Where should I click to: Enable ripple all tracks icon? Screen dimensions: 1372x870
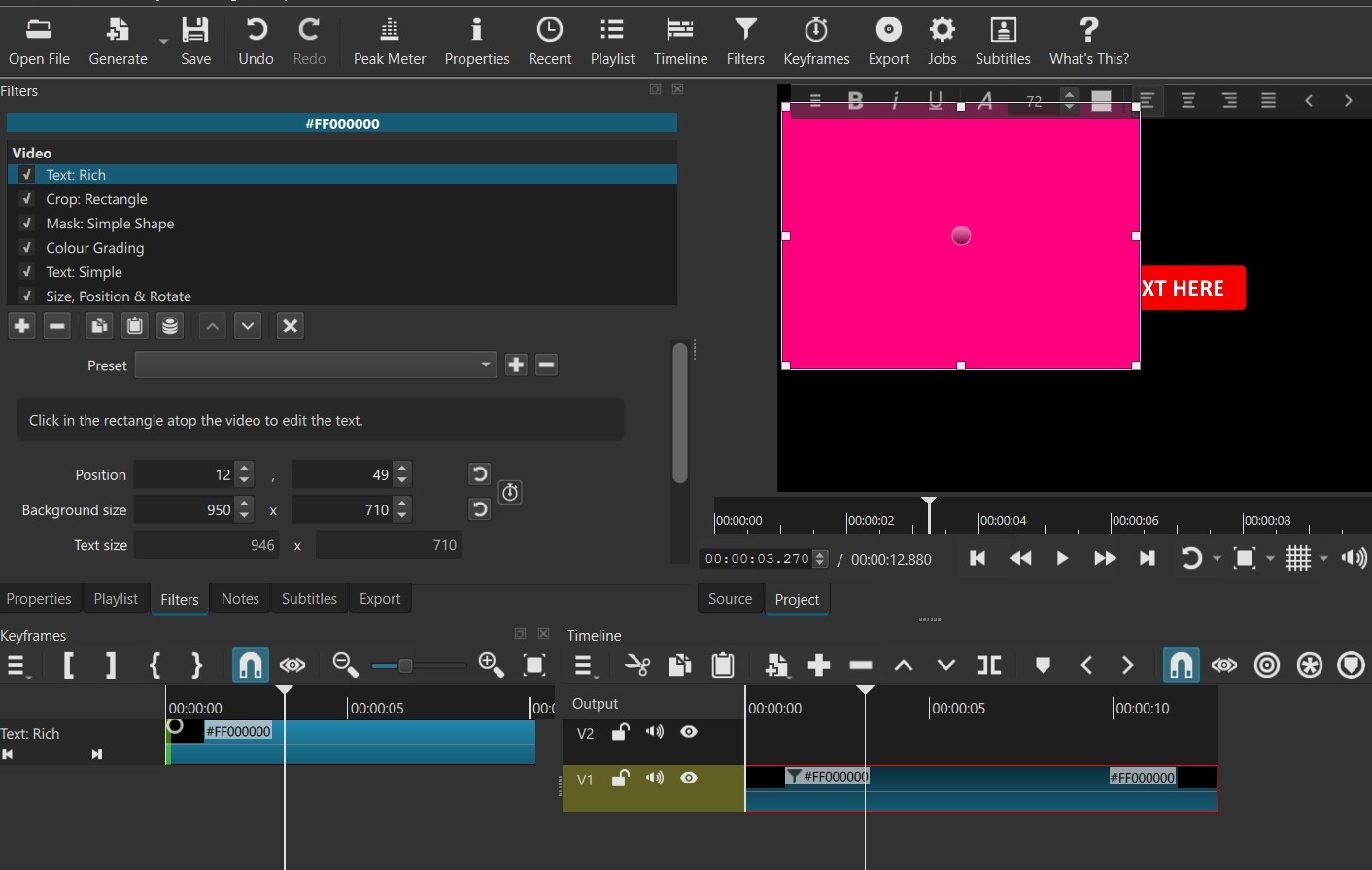(x=1309, y=665)
